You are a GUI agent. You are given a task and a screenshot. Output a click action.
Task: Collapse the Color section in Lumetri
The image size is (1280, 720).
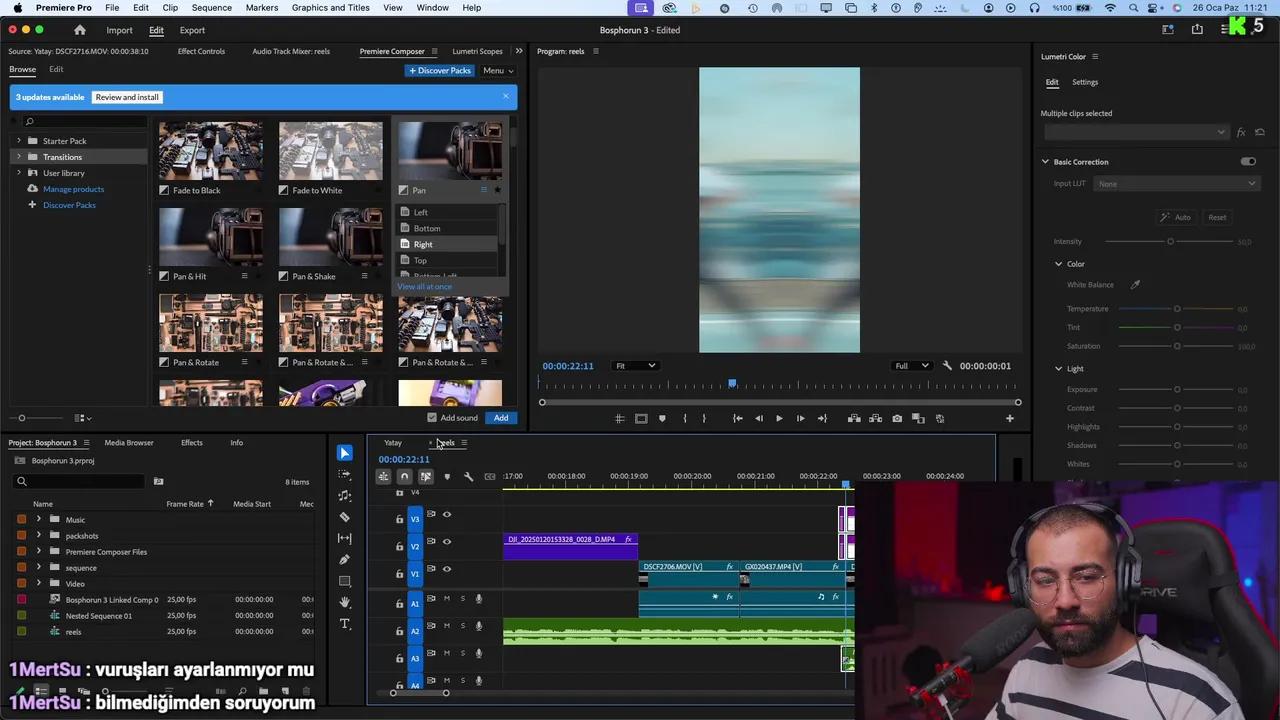1058,264
